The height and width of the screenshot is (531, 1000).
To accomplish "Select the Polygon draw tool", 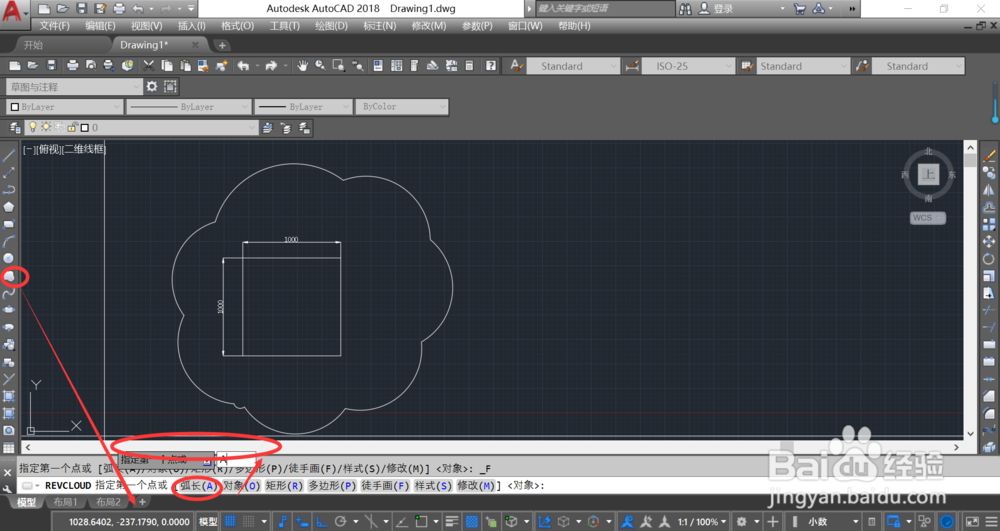I will click(9, 207).
